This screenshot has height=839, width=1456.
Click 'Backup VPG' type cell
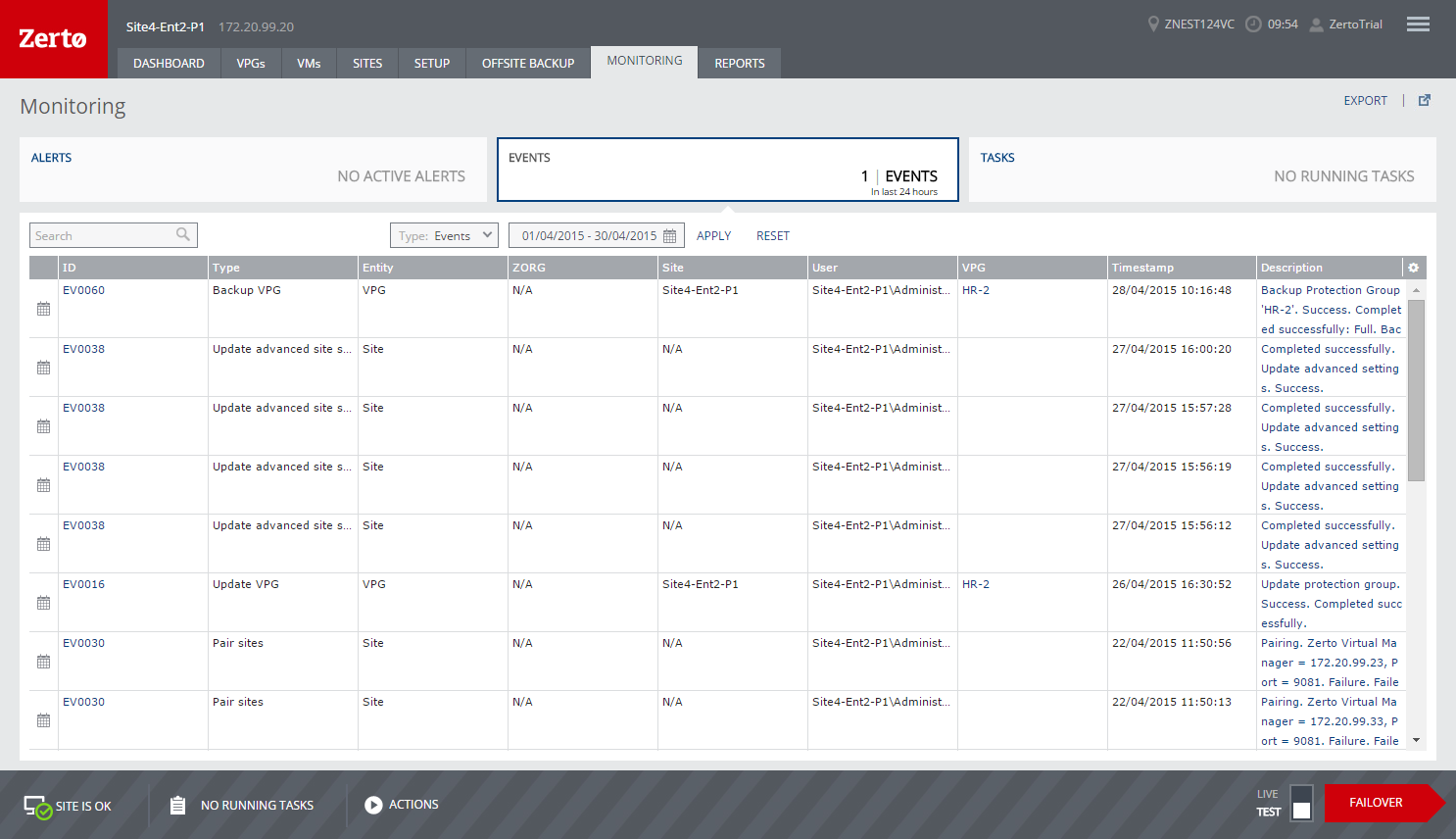click(247, 290)
